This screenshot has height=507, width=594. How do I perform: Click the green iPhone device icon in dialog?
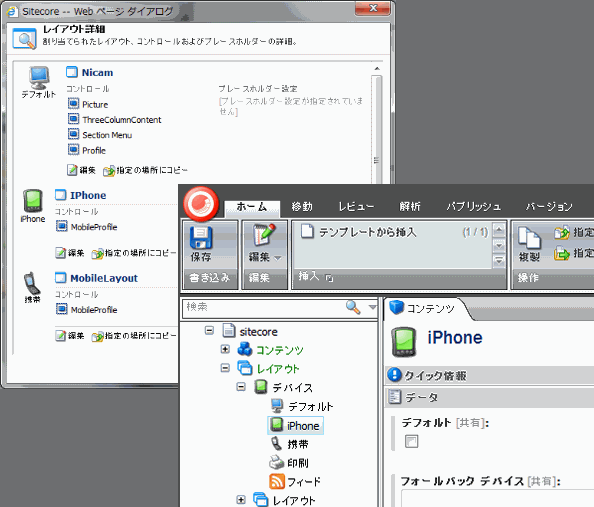click(x=33, y=201)
